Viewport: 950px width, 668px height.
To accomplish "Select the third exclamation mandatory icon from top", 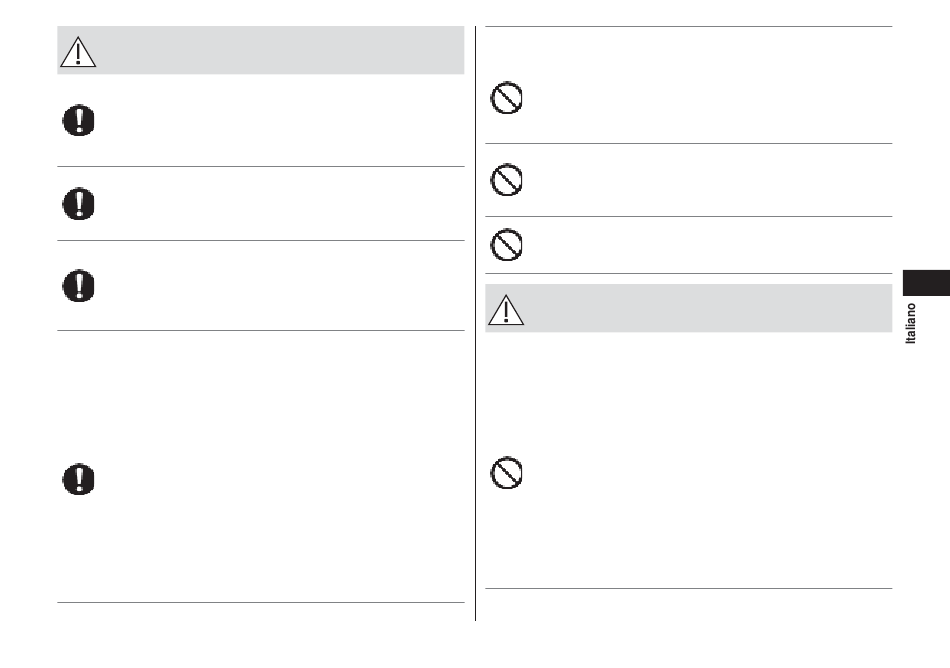I will (x=79, y=285).
